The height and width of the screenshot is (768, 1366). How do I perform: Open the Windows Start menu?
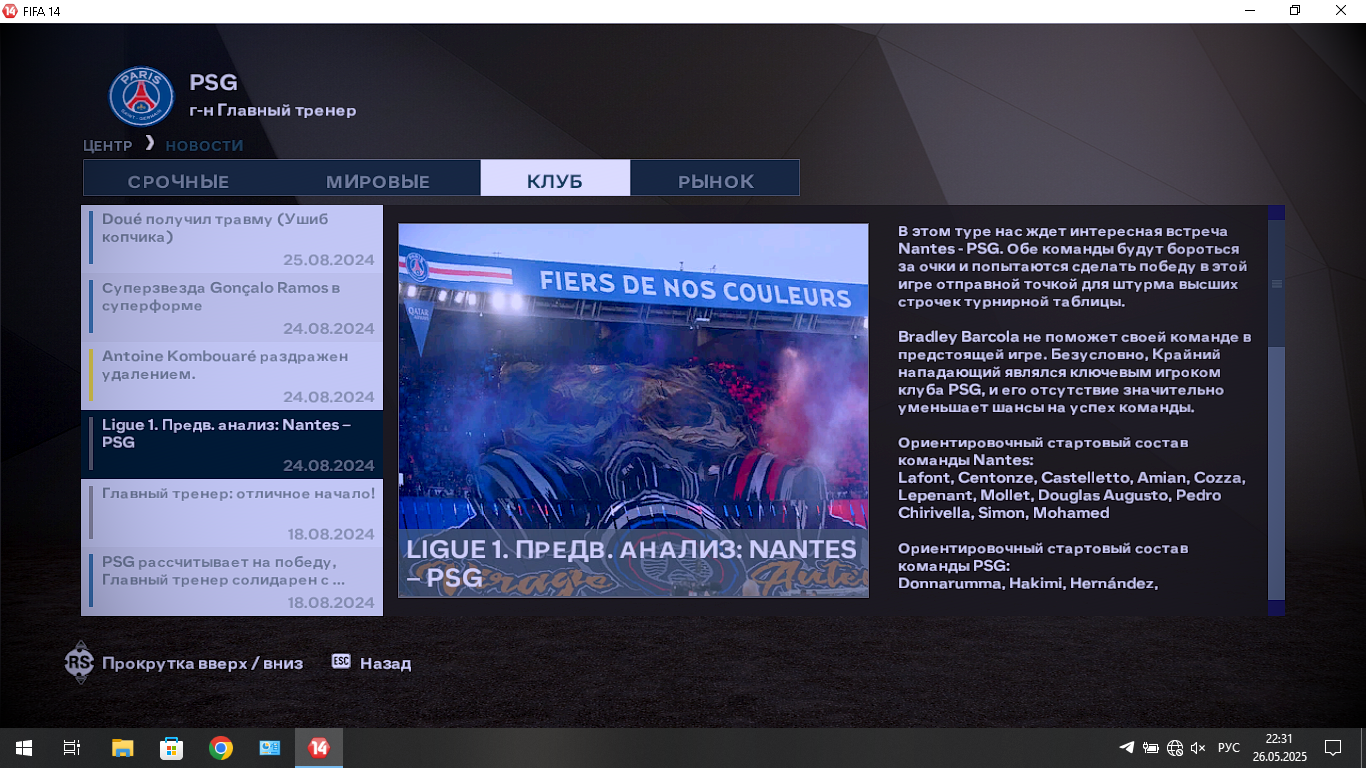coord(23,747)
